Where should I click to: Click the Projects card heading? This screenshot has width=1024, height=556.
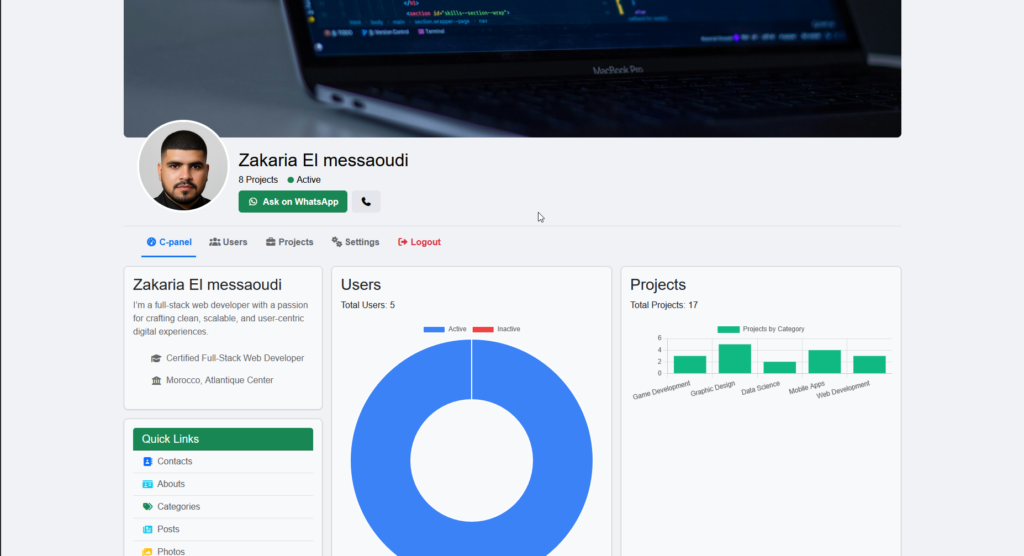click(658, 285)
